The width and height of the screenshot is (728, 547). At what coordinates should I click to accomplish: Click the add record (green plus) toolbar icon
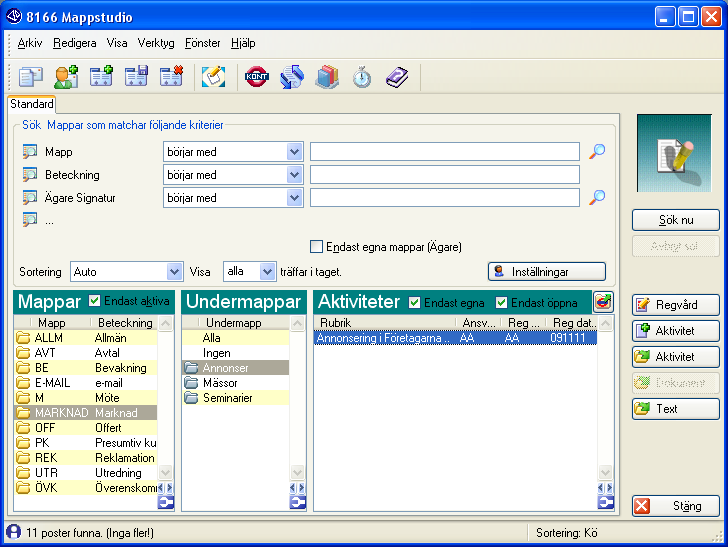click(101, 77)
